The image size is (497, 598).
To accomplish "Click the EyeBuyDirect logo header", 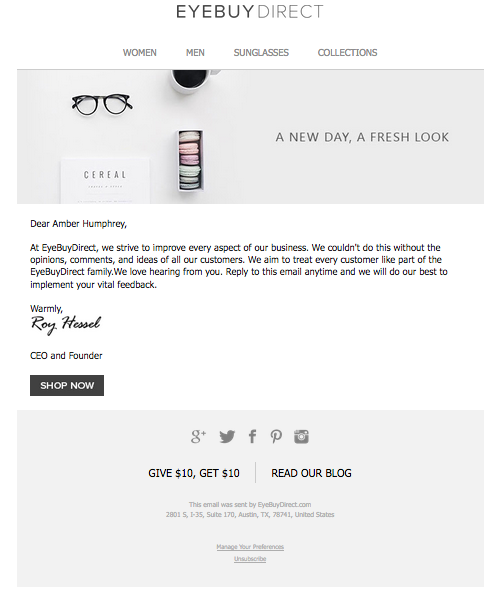I will (x=250, y=11).
